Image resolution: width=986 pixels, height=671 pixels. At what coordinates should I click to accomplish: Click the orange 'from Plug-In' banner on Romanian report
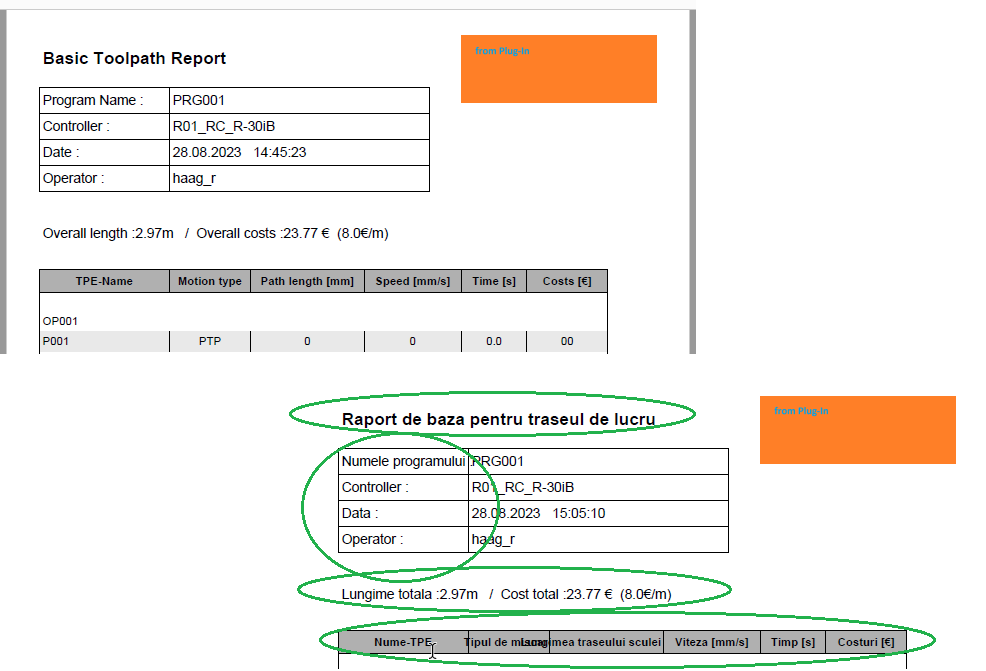coord(857,430)
